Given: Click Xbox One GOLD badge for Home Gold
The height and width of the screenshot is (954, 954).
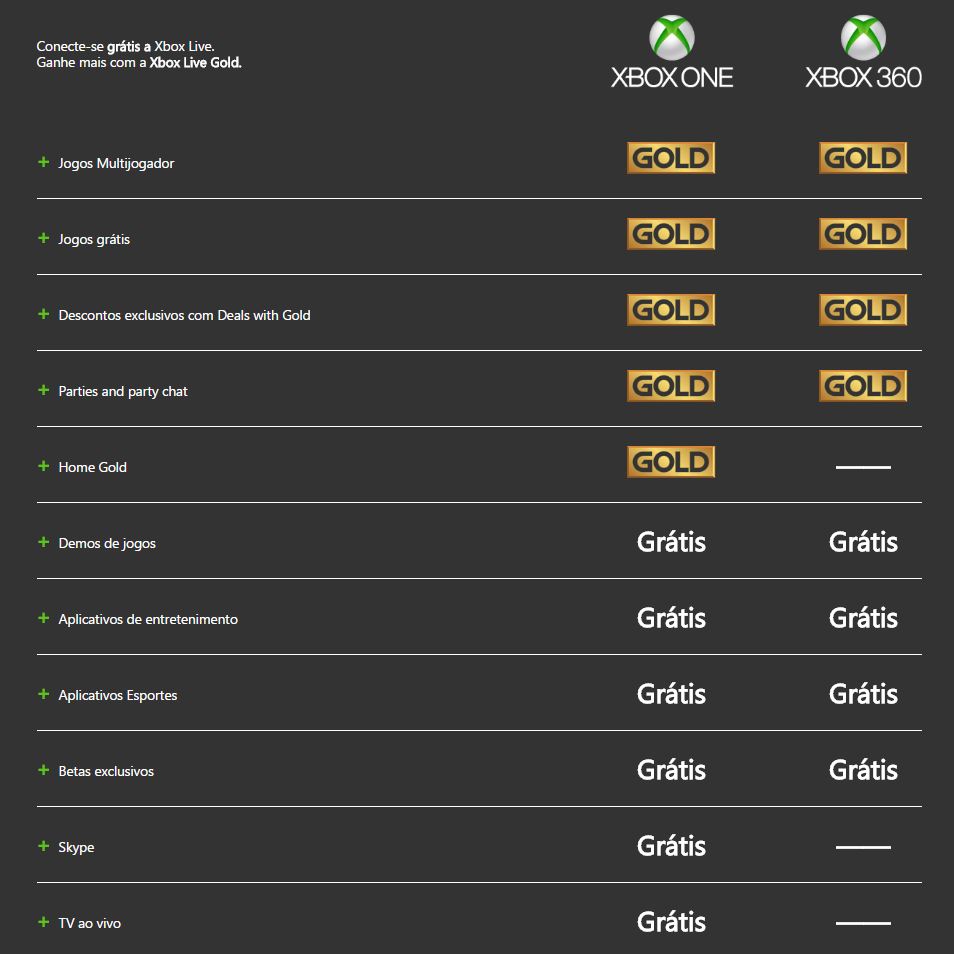Looking at the screenshot, I should pos(671,462).
